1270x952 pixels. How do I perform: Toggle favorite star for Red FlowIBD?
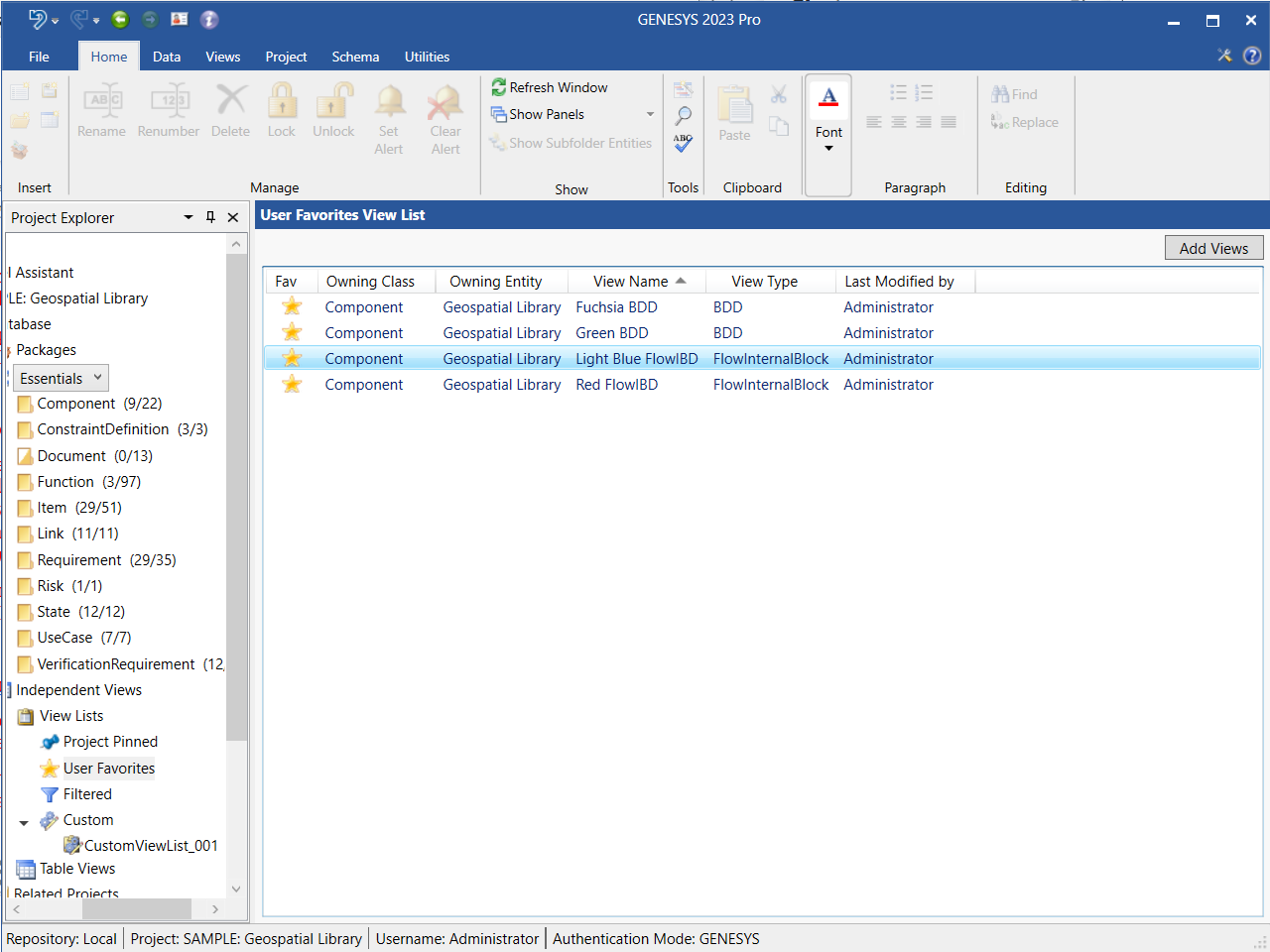pos(292,385)
